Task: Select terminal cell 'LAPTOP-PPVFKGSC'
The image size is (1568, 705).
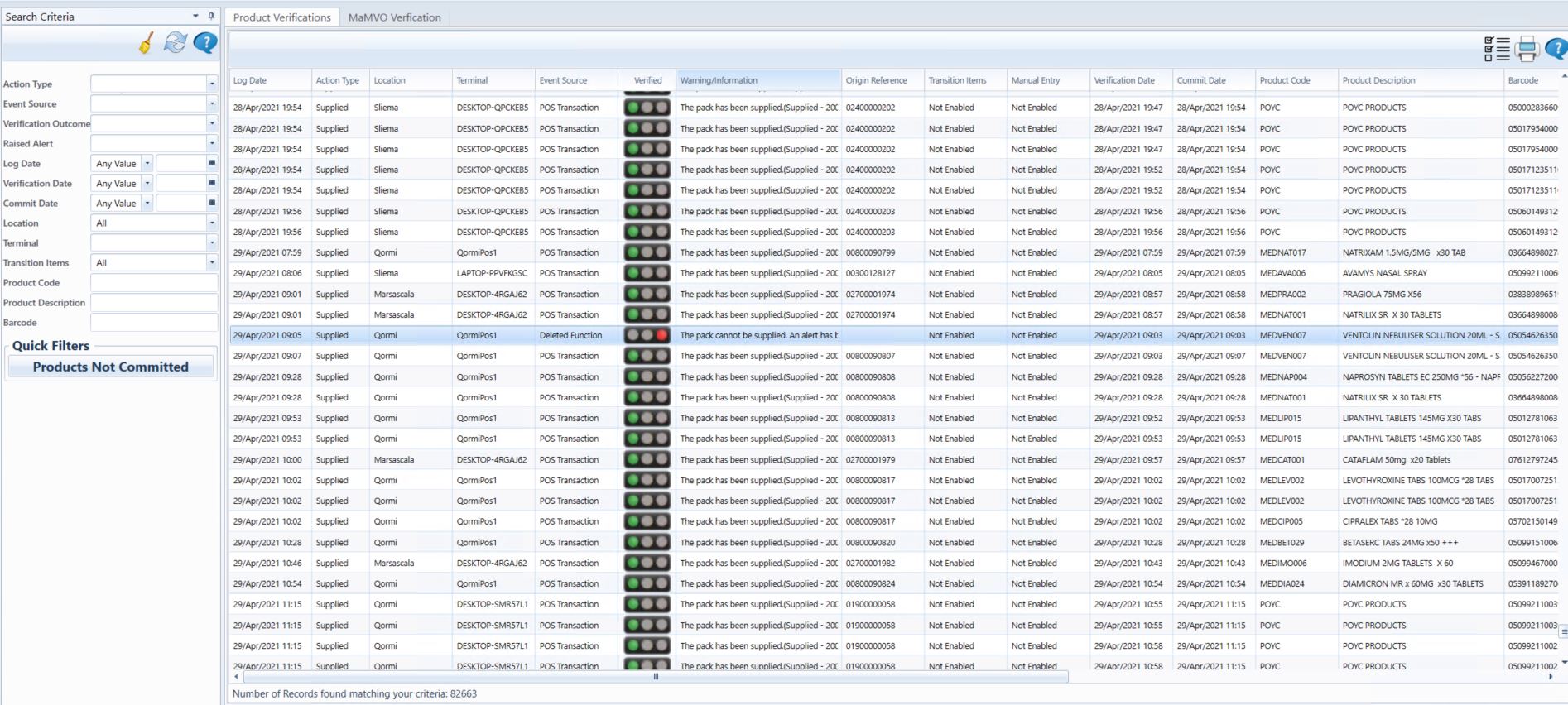Action: point(493,273)
